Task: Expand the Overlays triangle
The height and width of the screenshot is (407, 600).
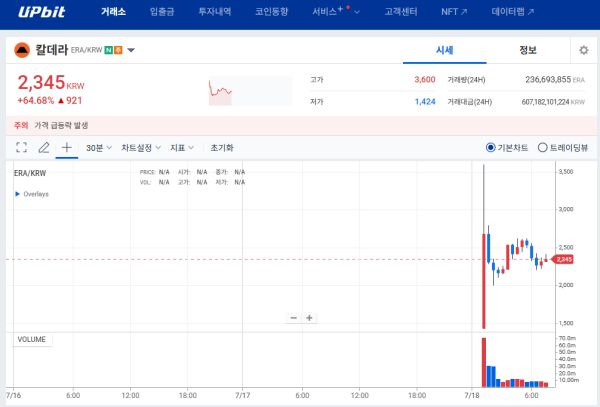Action: pos(17,194)
